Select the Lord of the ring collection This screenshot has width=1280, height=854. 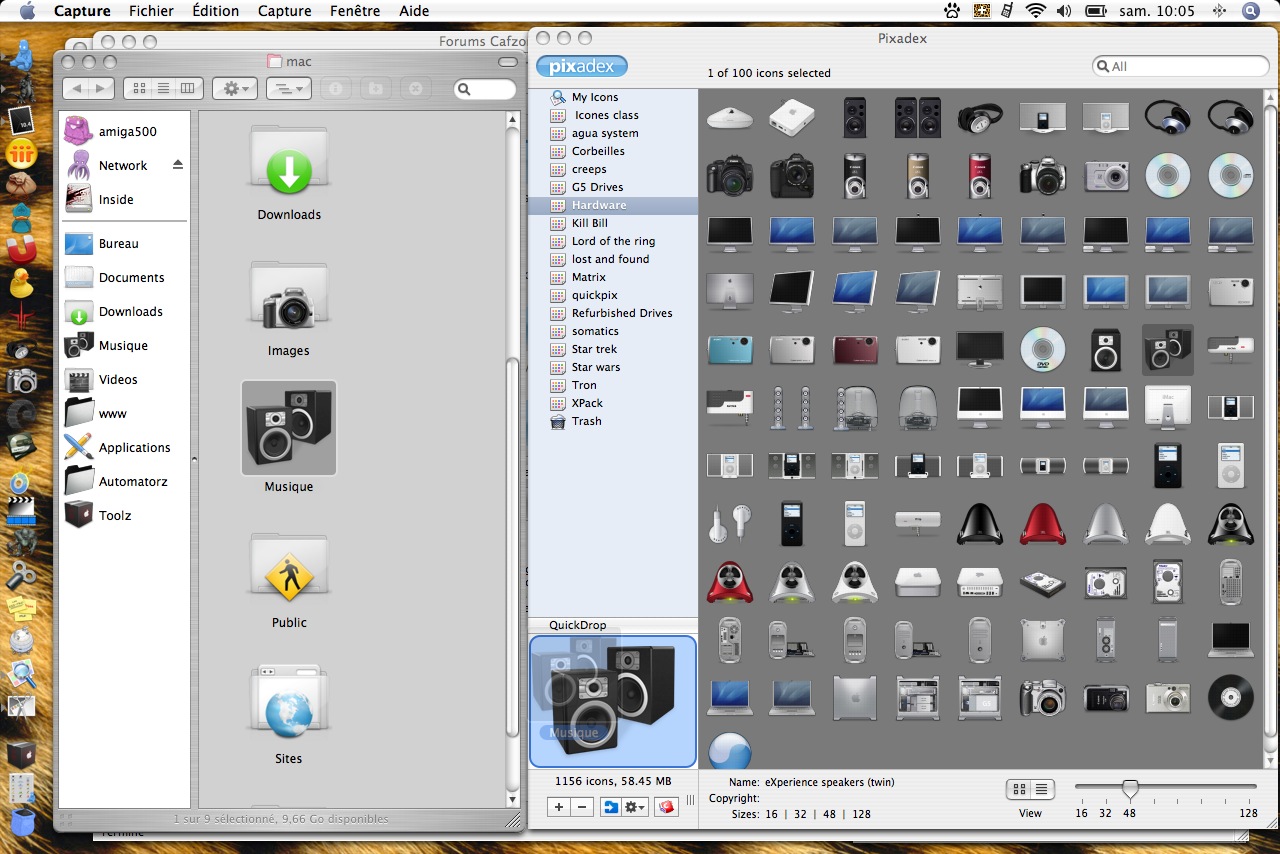click(613, 241)
